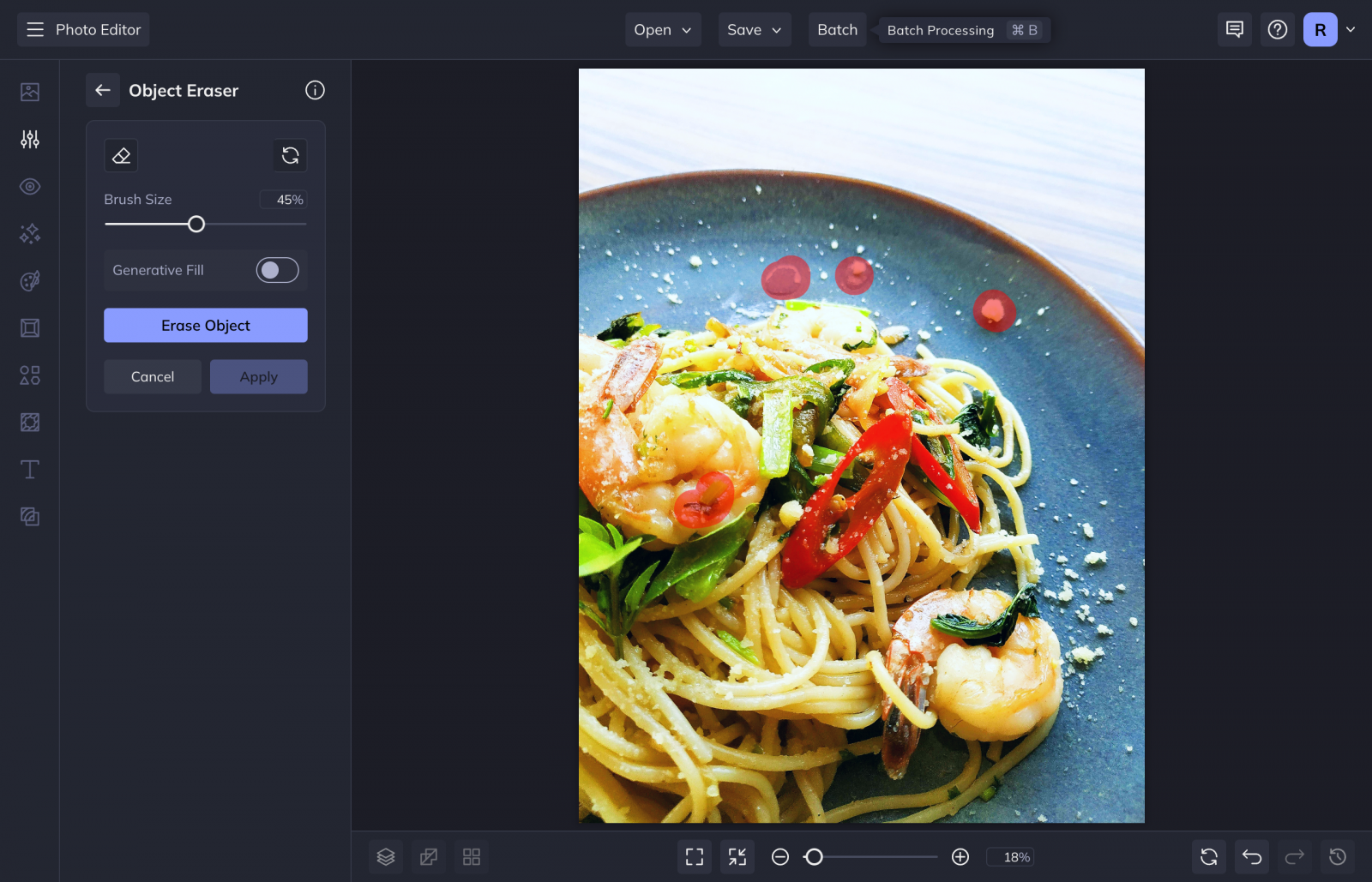Open the Effects sparkles tool

click(x=29, y=233)
